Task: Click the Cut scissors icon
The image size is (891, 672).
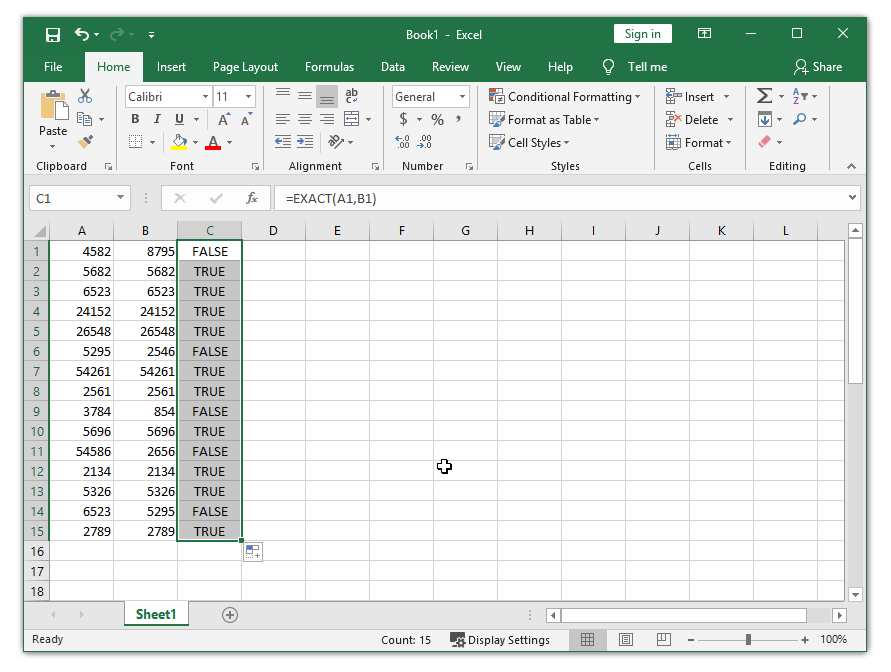Action: click(x=85, y=96)
